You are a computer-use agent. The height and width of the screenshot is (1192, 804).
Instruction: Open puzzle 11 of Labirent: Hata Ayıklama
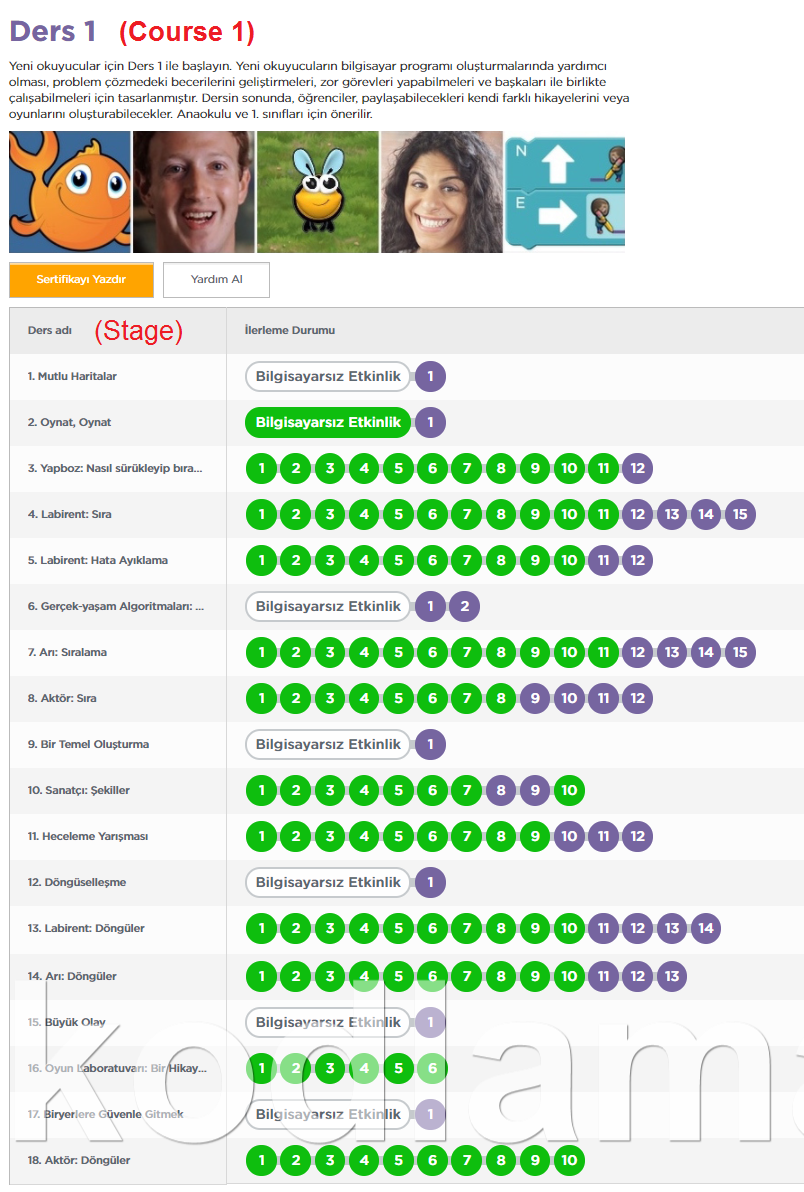pos(603,560)
